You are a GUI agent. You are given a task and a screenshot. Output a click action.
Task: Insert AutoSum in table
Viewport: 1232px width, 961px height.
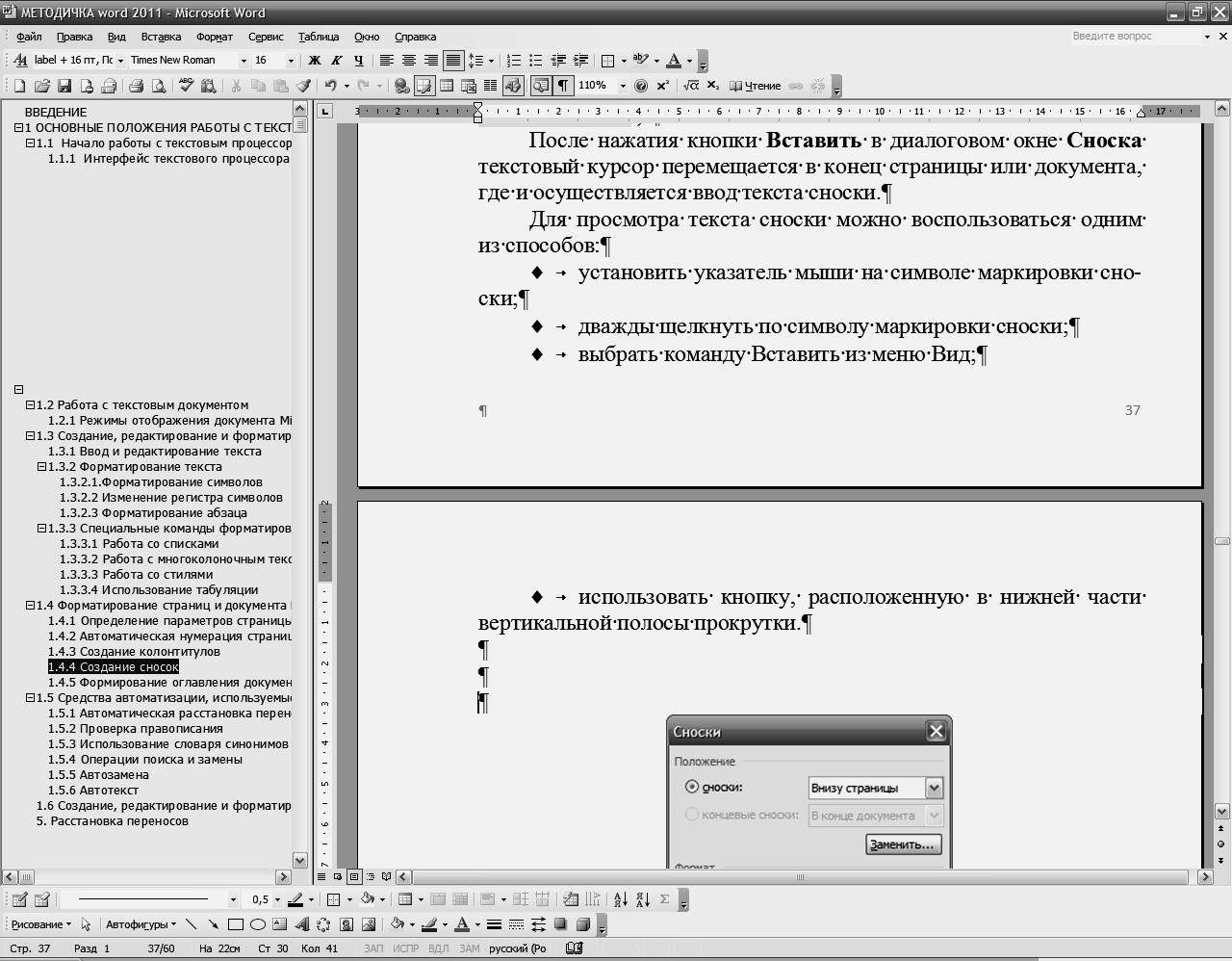[x=664, y=899]
